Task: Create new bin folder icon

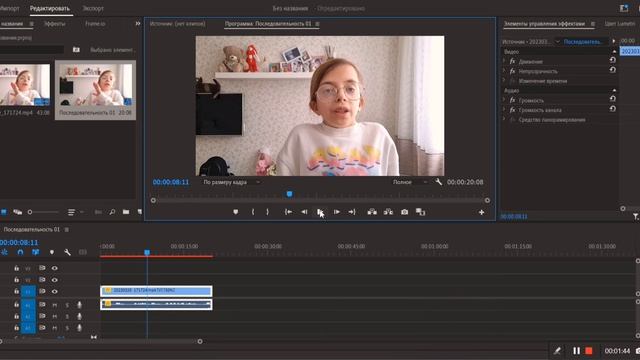Action: point(126,212)
